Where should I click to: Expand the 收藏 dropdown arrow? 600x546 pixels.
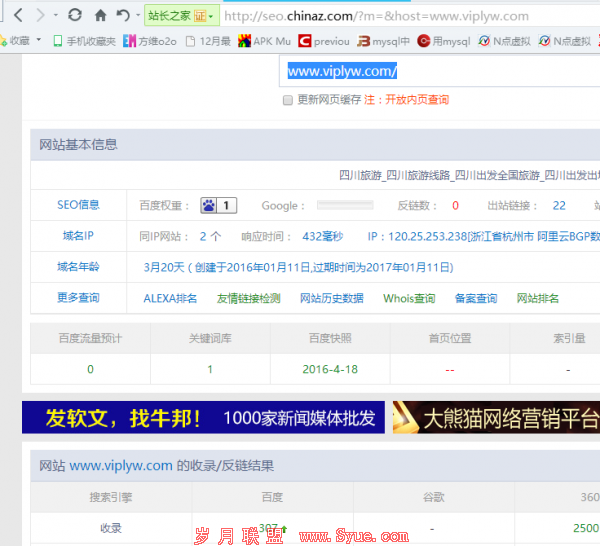(39, 40)
